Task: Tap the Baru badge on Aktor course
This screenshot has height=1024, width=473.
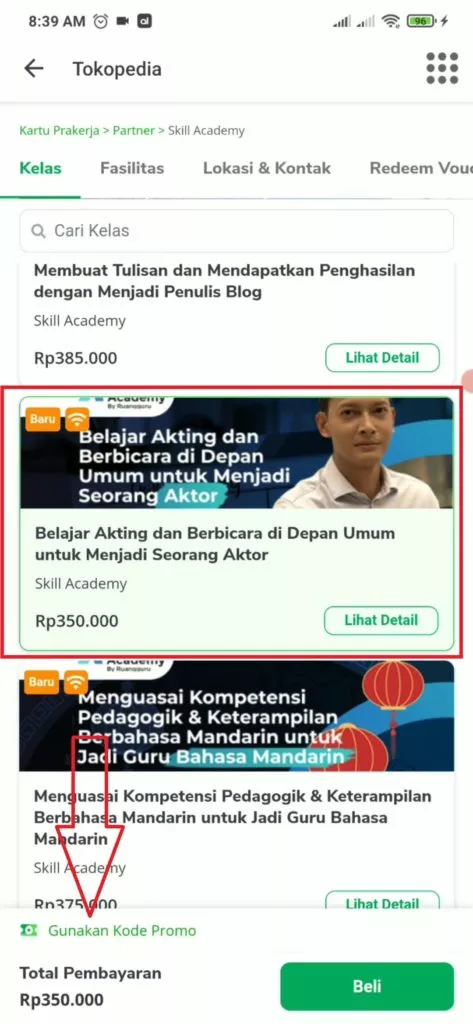Action: tap(42, 419)
